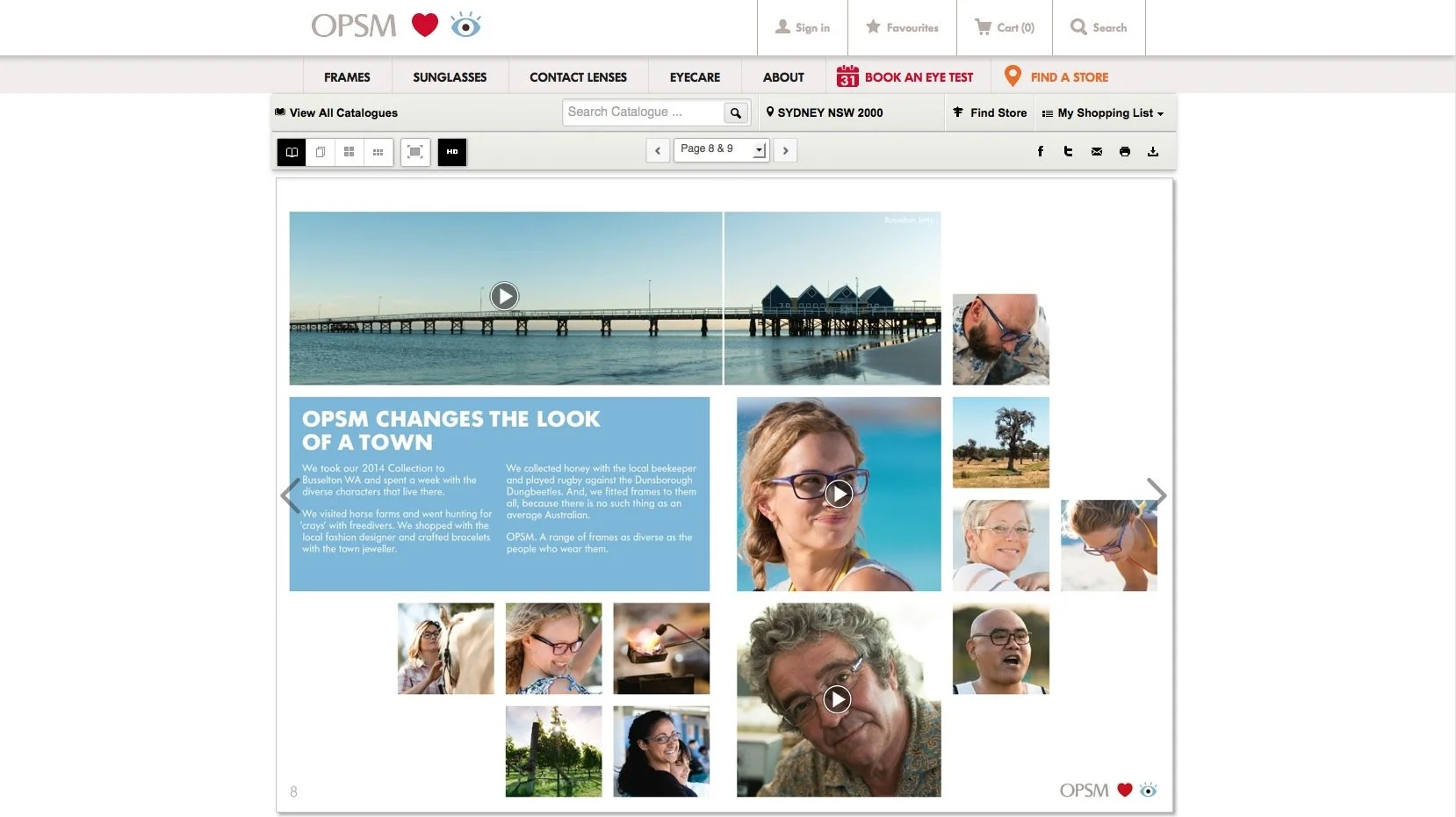
Task: Click the orange location pin icon
Action: pyautogui.click(x=1013, y=76)
